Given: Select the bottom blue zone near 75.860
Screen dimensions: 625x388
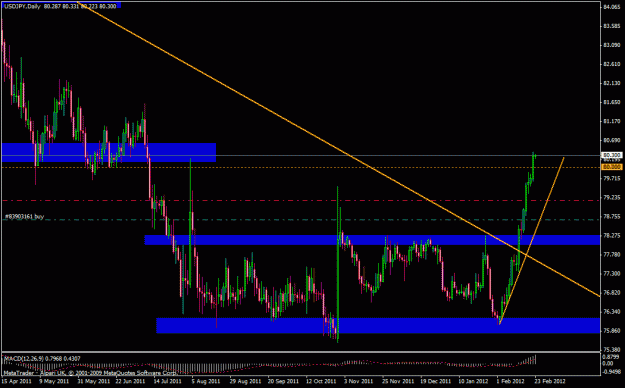Looking at the screenshot, I should pos(378,325).
